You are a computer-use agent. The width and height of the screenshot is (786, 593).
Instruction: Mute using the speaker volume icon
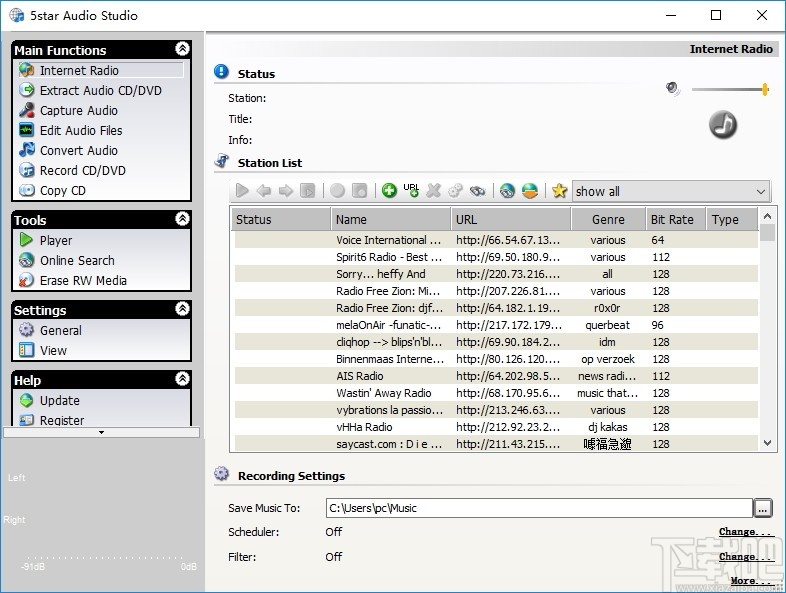(673, 89)
